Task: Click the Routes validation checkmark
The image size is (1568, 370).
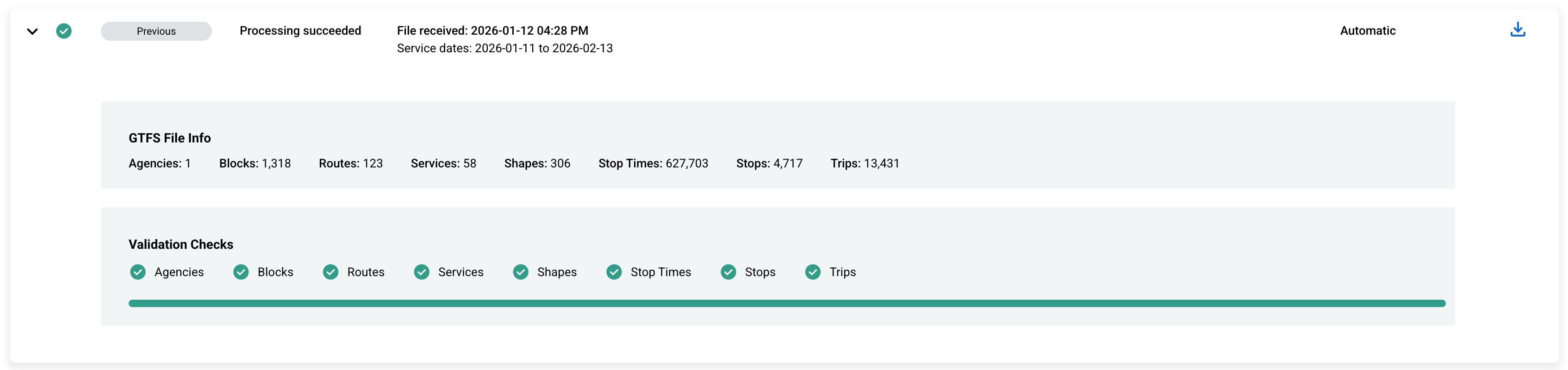Action: [x=330, y=272]
